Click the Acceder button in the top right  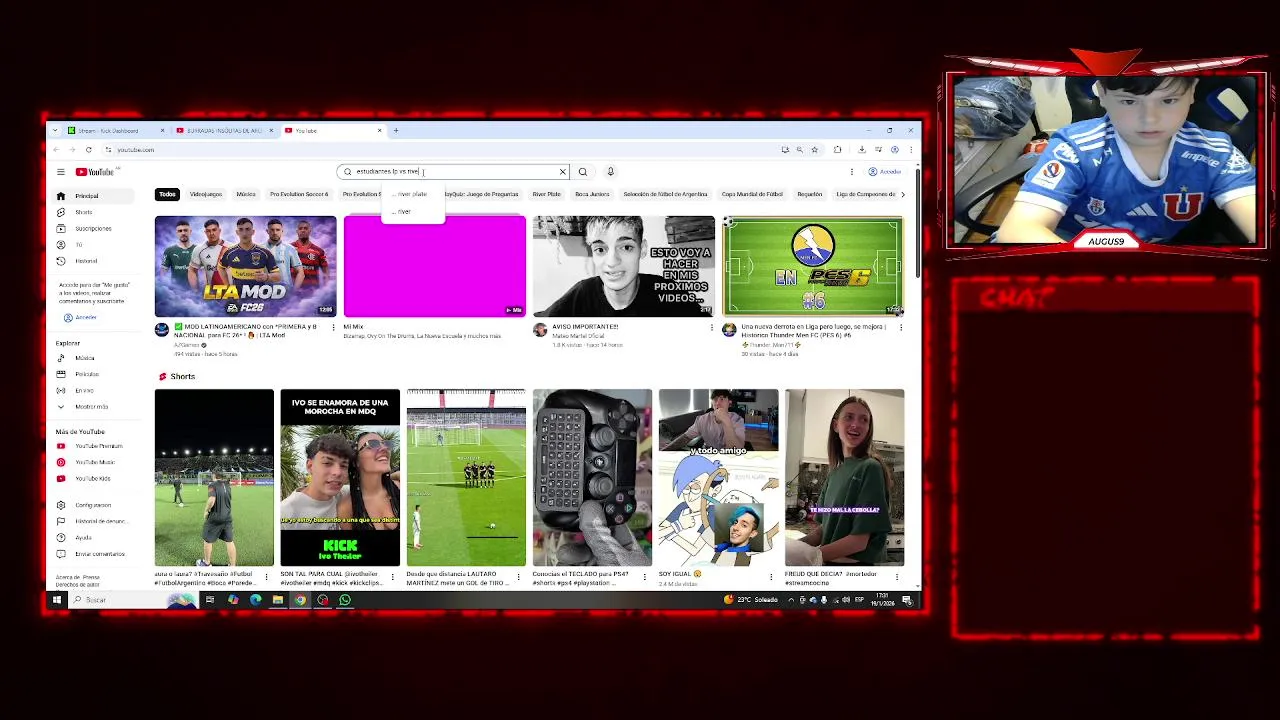click(x=885, y=172)
